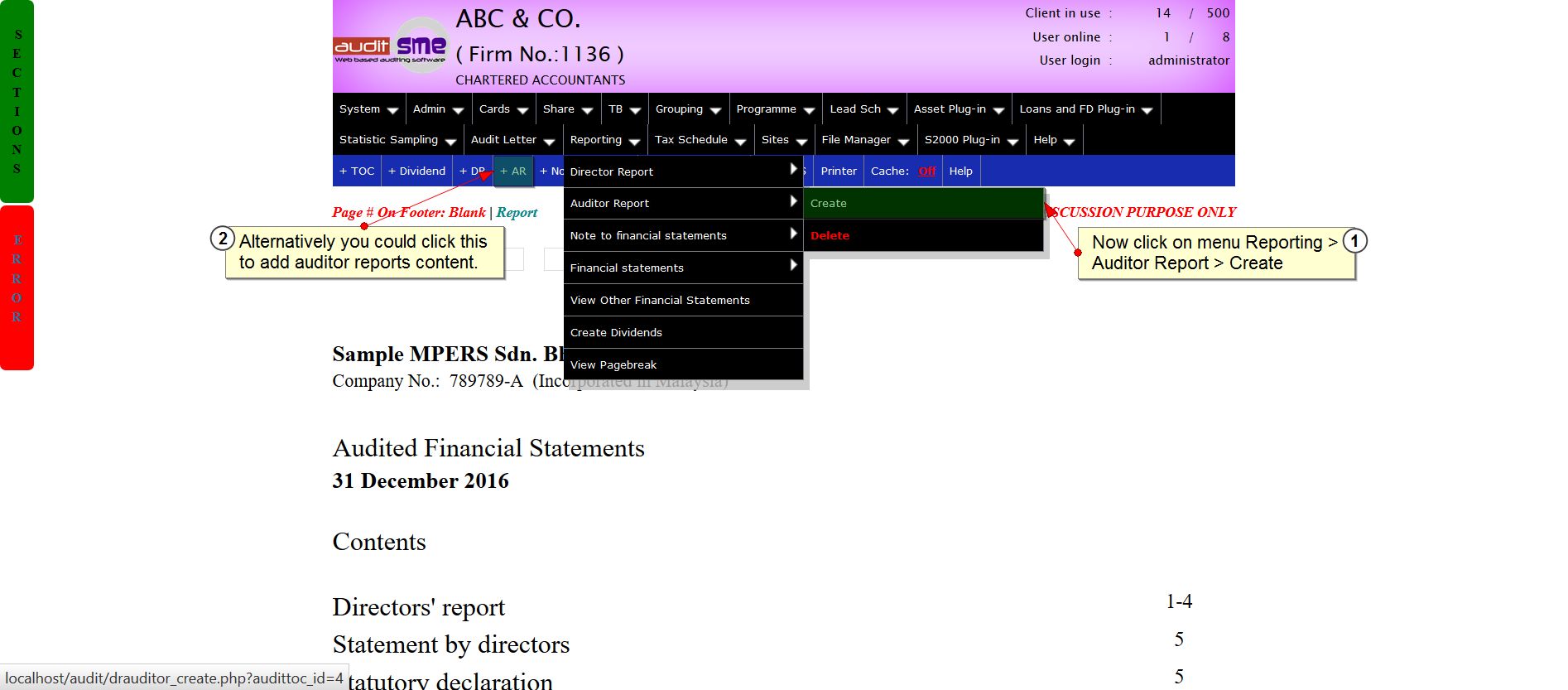Screen dimensions: 1568x690
Task: Click the + TOC shortcut button
Action: point(357,171)
